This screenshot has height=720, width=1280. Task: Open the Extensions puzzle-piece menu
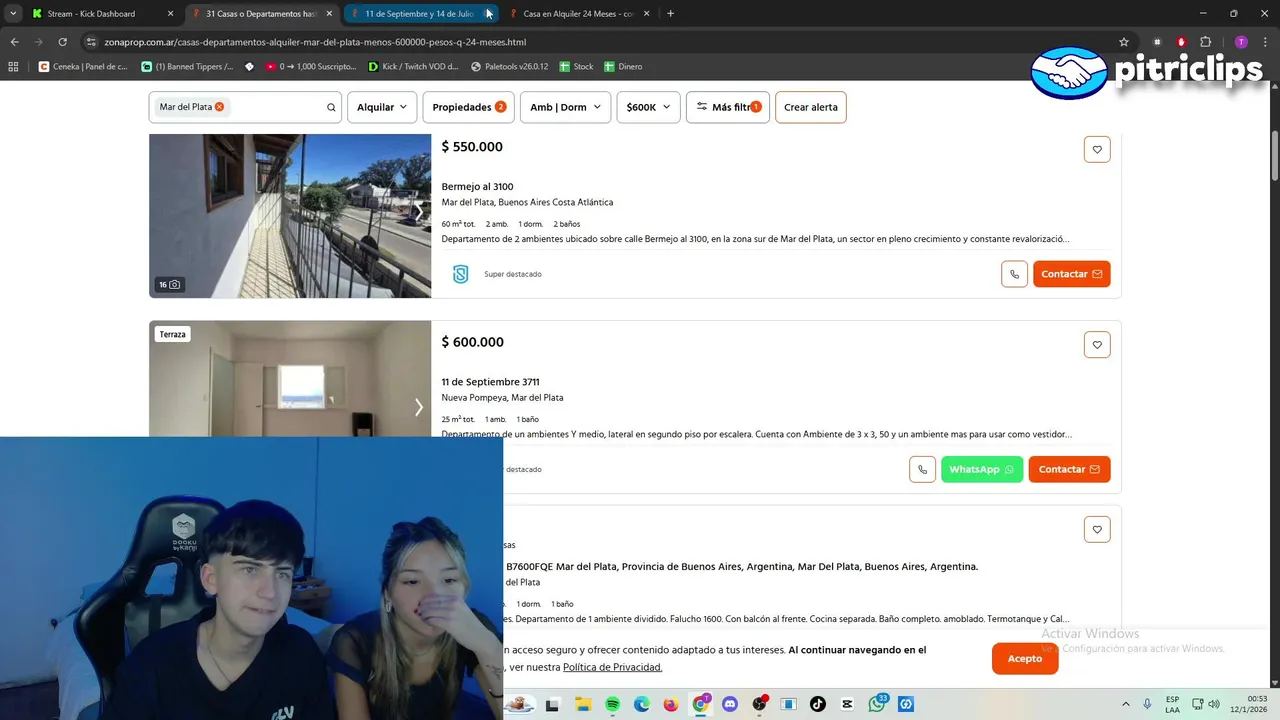pyautogui.click(x=1205, y=42)
